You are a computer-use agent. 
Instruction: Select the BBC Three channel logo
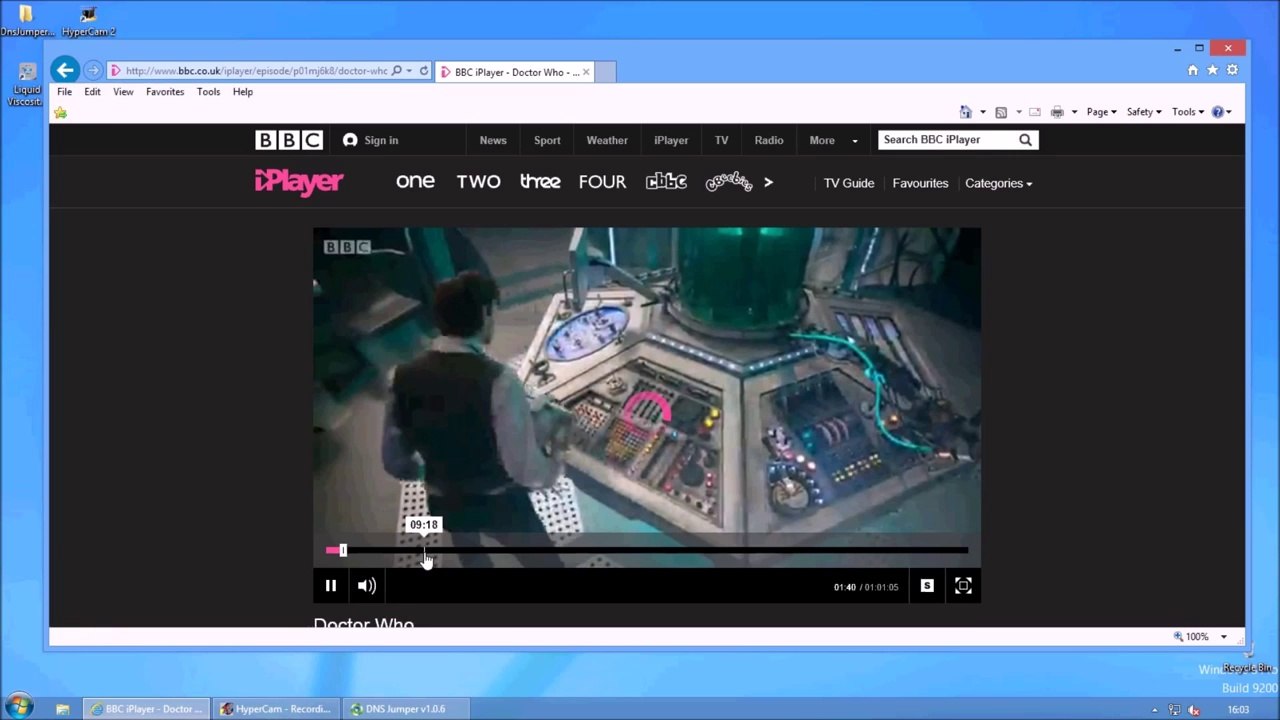pyautogui.click(x=540, y=182)
